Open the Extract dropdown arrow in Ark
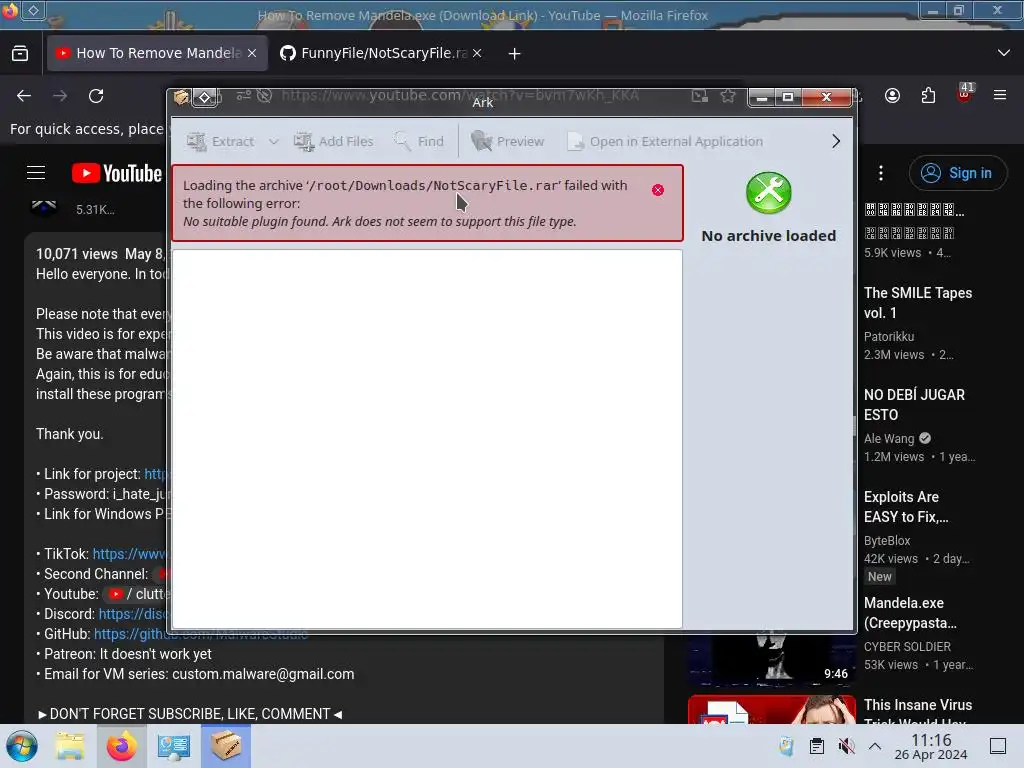Image resolution: width=1024 pixels, height=768 pixels. click(x=274, y=141)
